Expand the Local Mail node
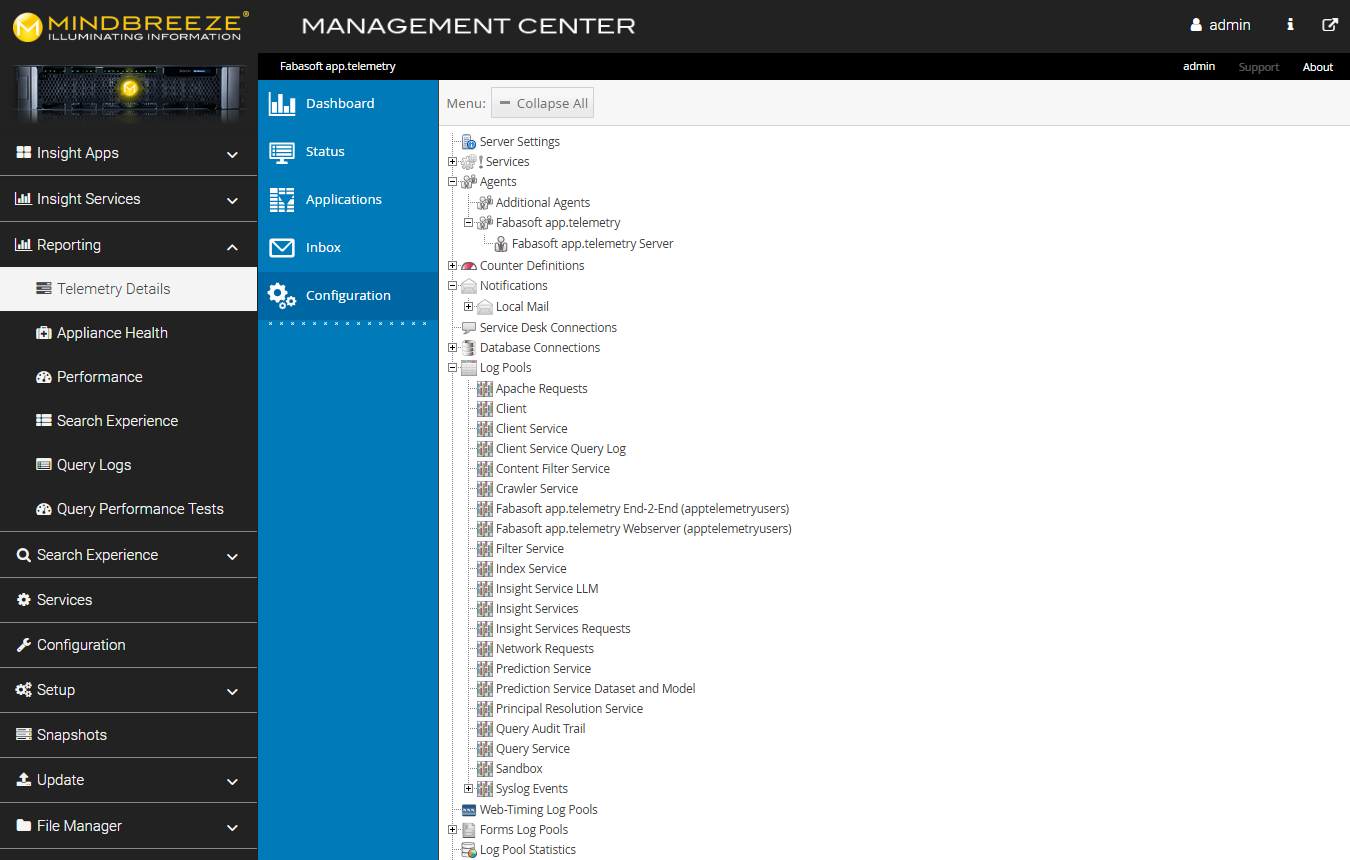This screenshot has width=1350, height=860. [469, 307]
